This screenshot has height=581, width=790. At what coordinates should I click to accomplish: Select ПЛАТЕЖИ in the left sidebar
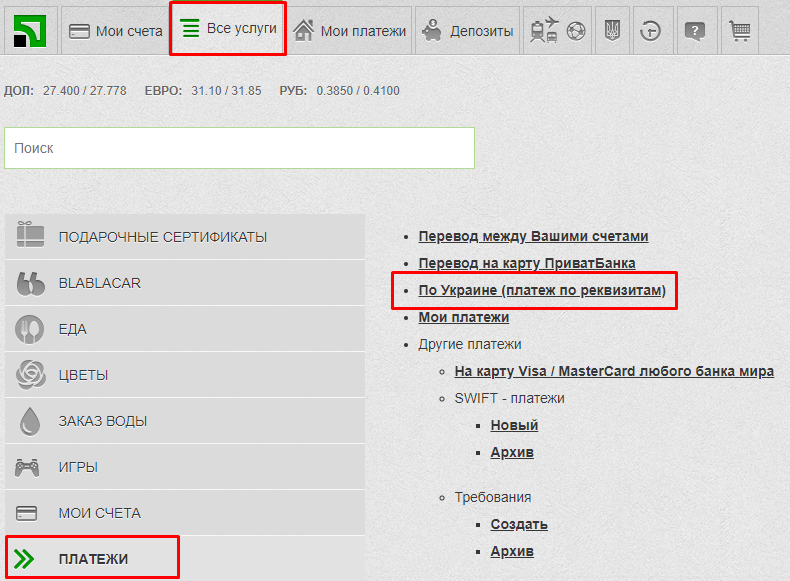pyautogui.click(x=93, y=559)
